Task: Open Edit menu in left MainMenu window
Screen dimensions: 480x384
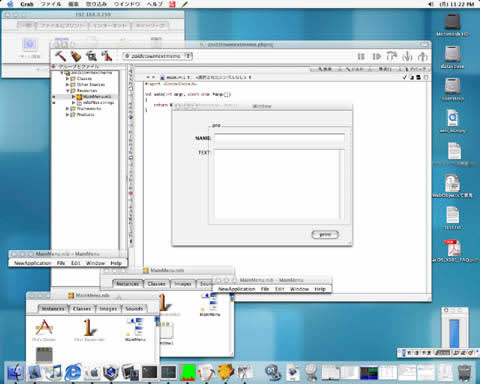Action: click(x=76, y=263)
